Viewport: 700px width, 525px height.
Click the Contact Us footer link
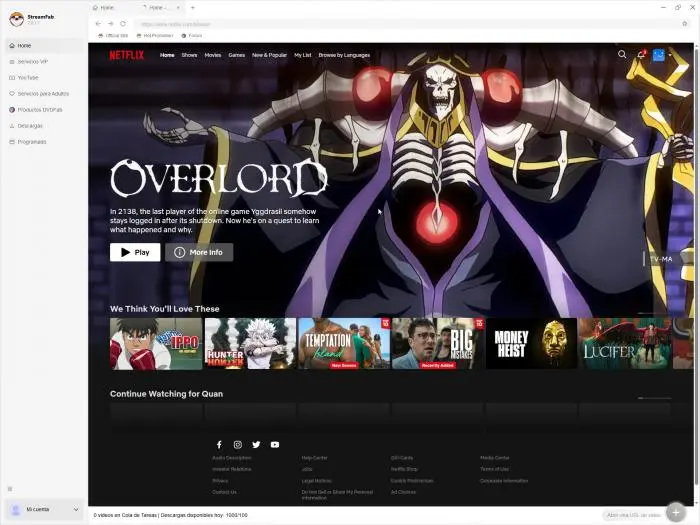[225, 492]
